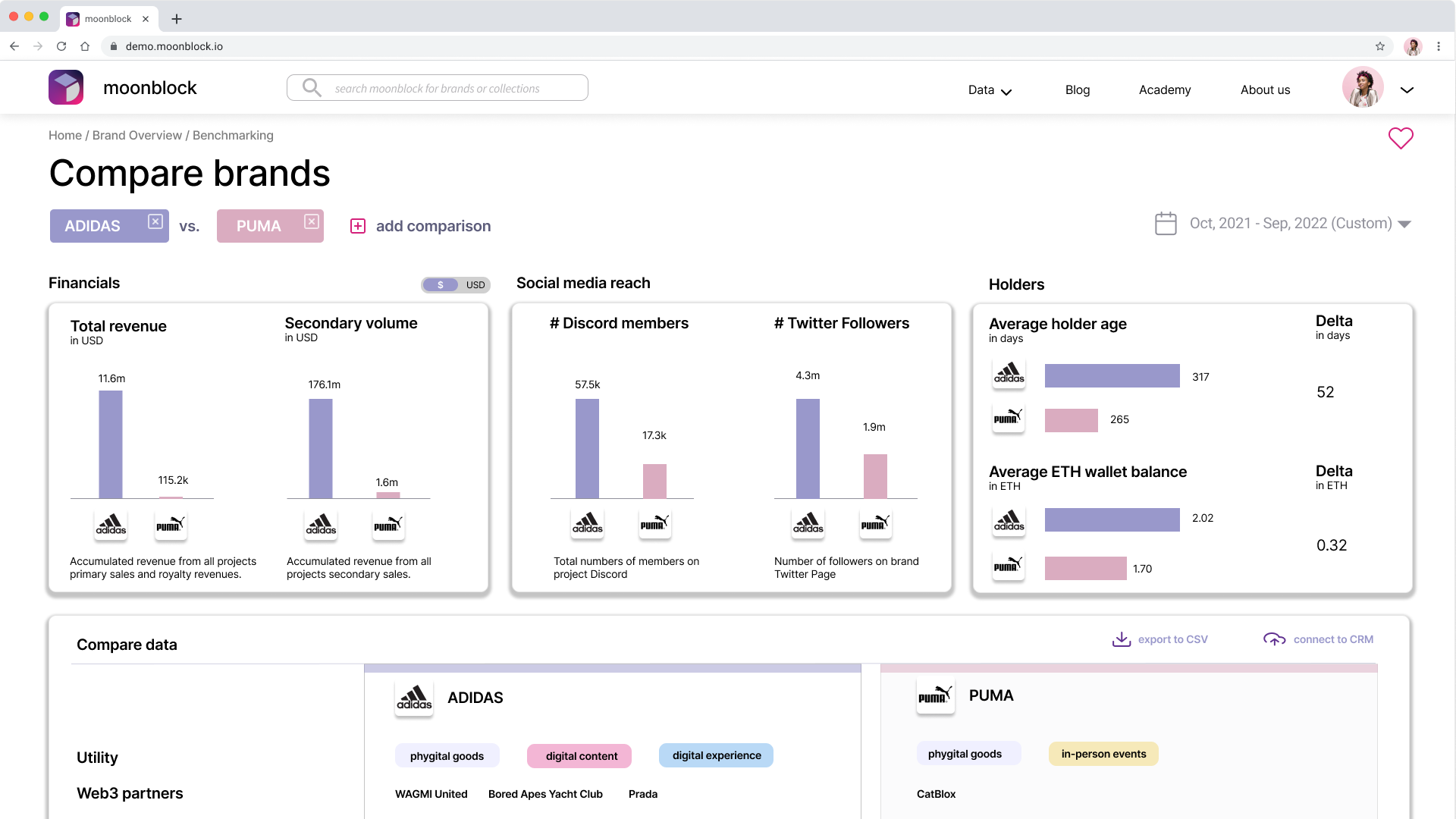Click the Adidas logo in Compare data header
This screenshot has height=819, width=1456.
pyautogui.click(x=414, y=698)
